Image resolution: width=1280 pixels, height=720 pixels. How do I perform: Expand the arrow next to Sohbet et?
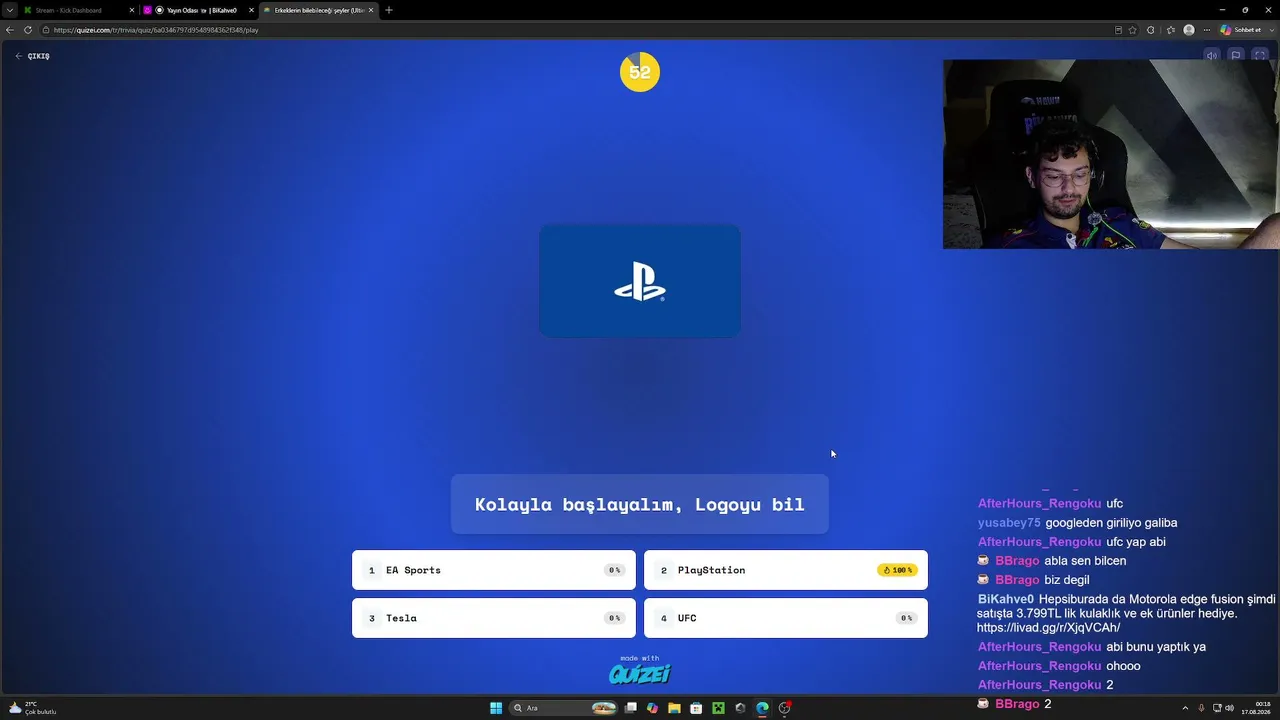point(1270,30)
